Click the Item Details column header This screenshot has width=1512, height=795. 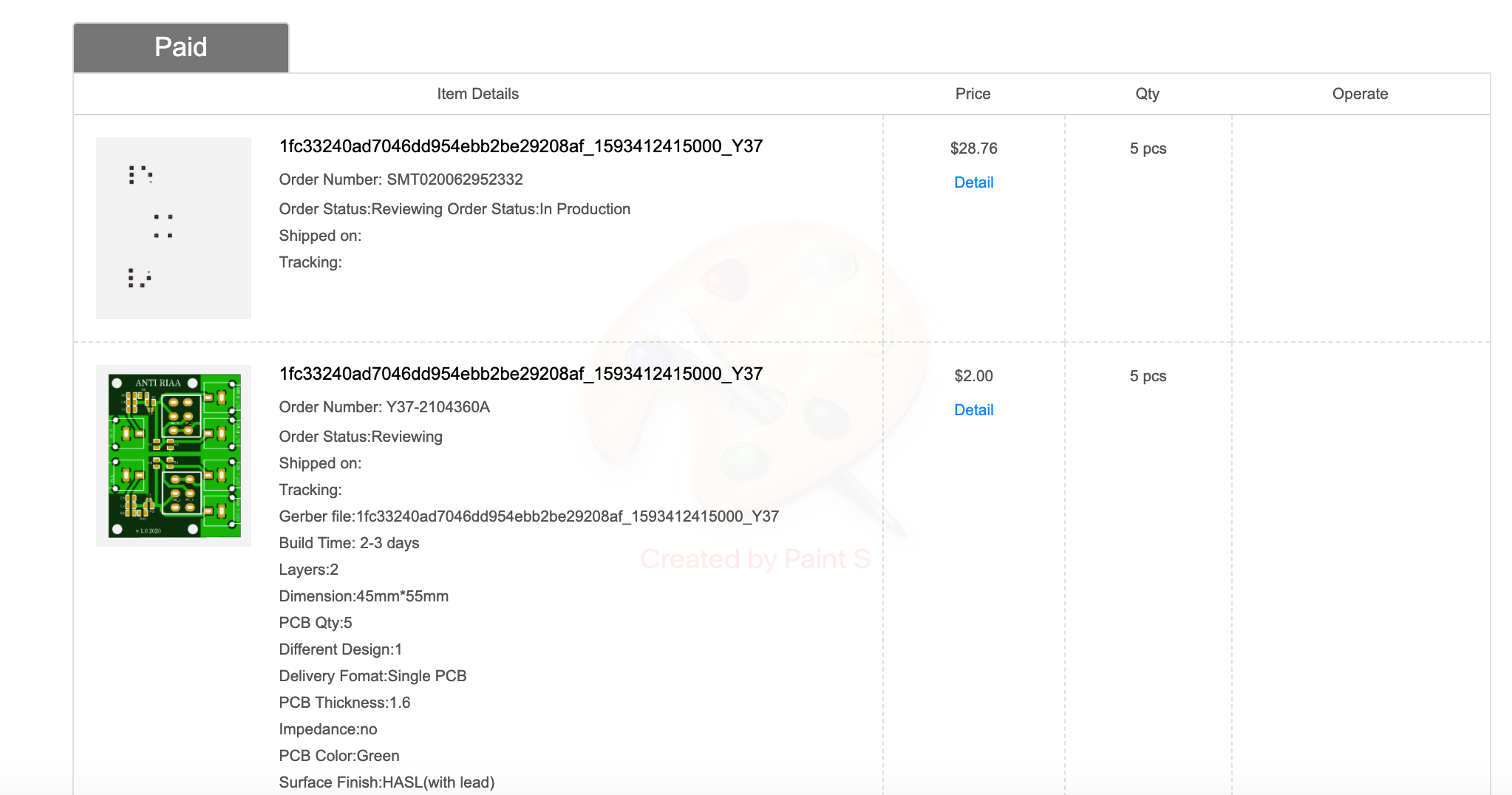pyautogui.click(x=477, y=94)
